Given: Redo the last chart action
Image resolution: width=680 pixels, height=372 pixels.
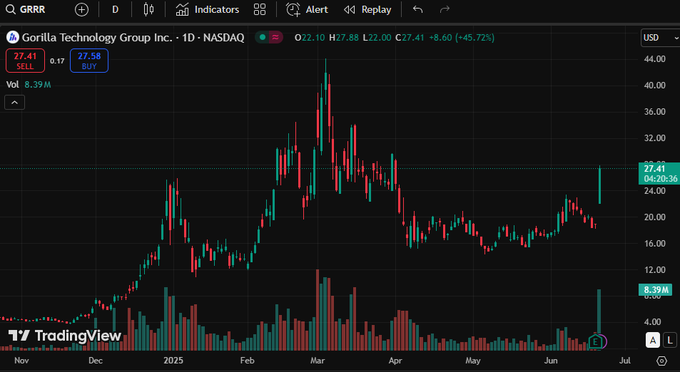Looking at the screenshot, I should click(445, 10).
